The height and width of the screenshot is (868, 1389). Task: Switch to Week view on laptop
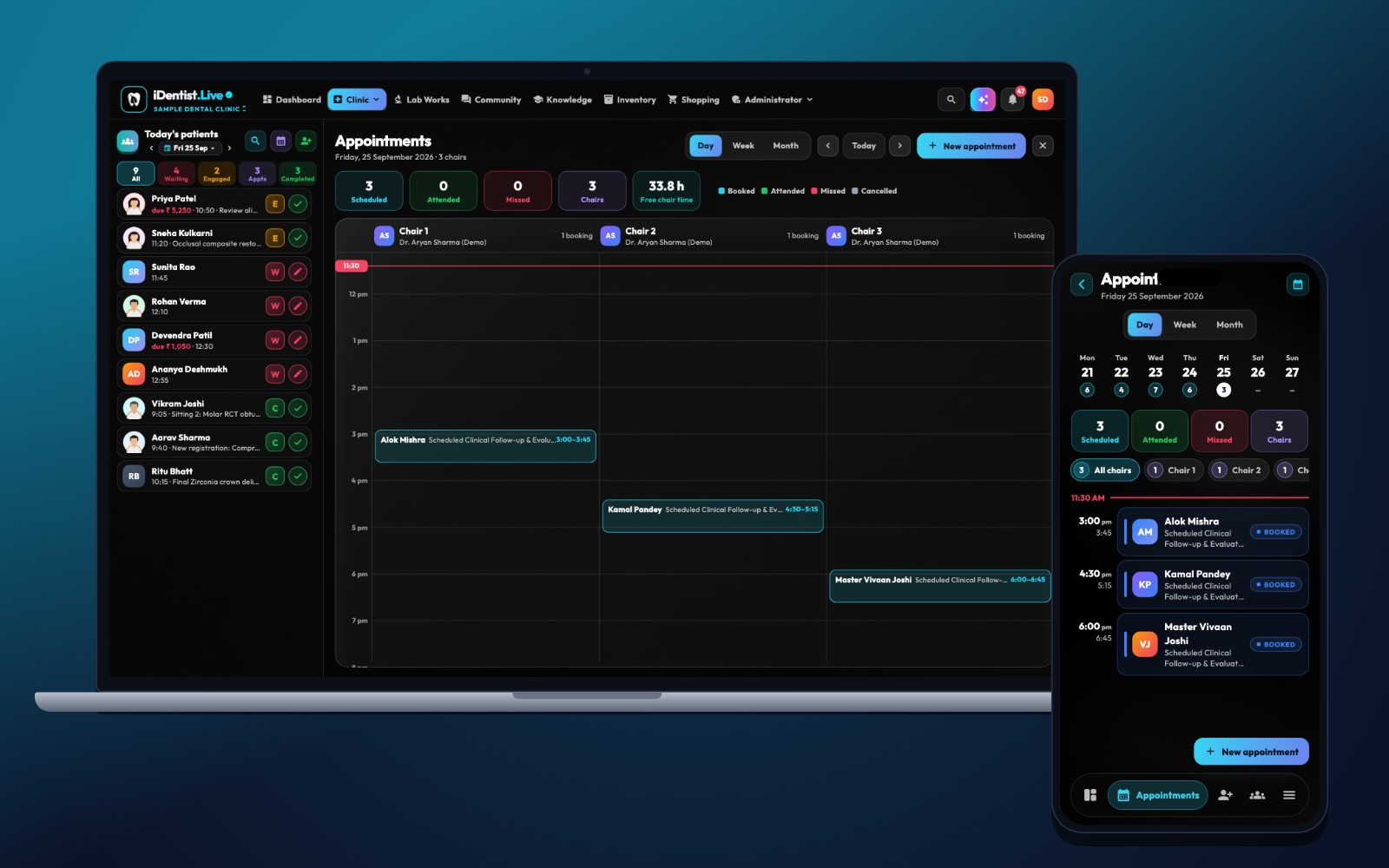coord(743,146)
